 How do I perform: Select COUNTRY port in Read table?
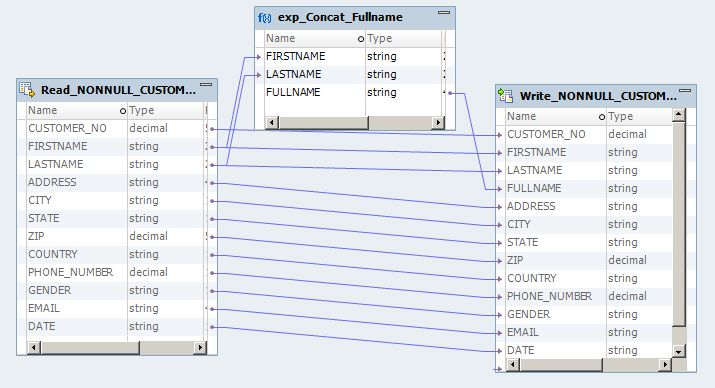(x=53, y=254)
